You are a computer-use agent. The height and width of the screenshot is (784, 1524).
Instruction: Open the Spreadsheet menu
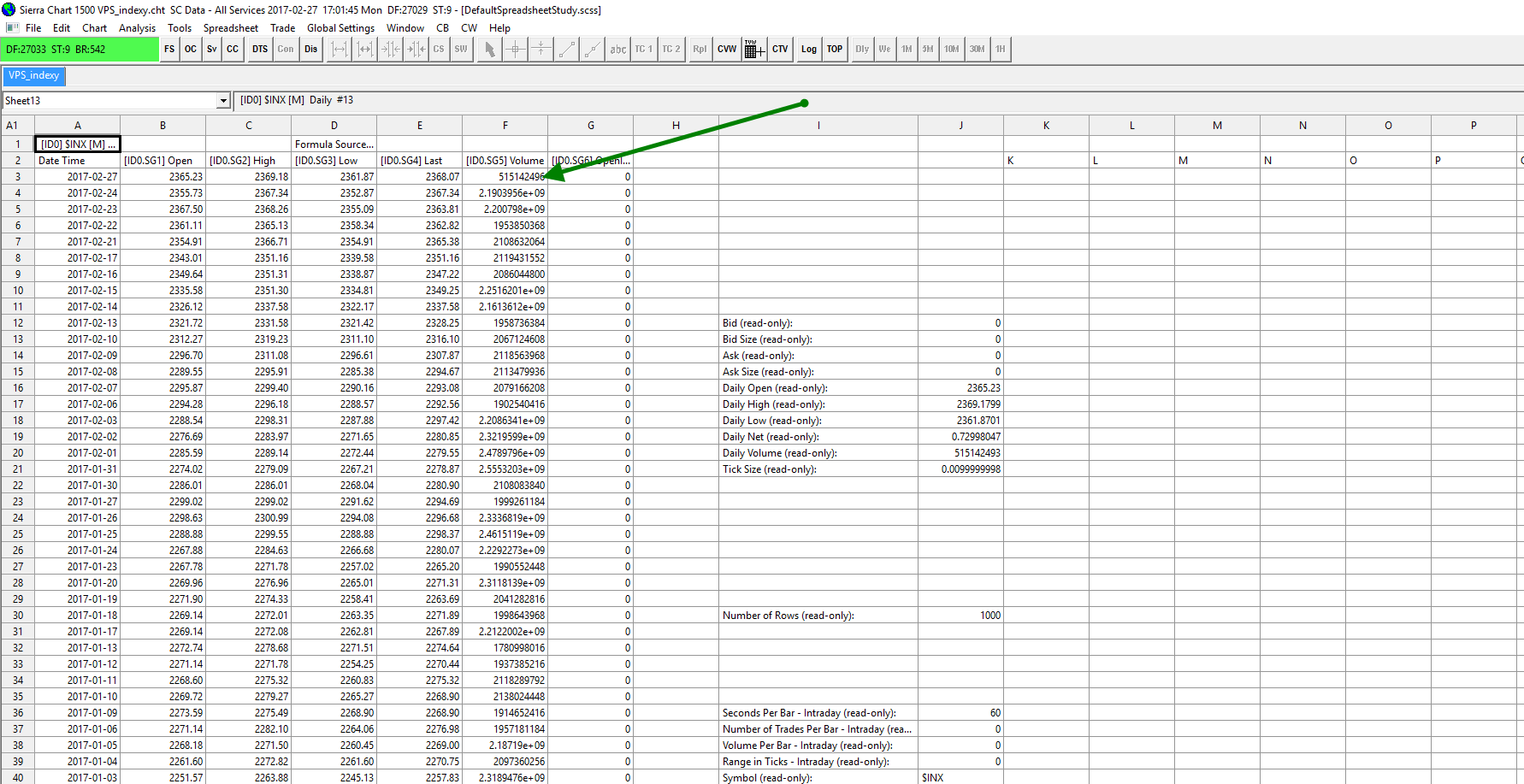click(231, 28)
